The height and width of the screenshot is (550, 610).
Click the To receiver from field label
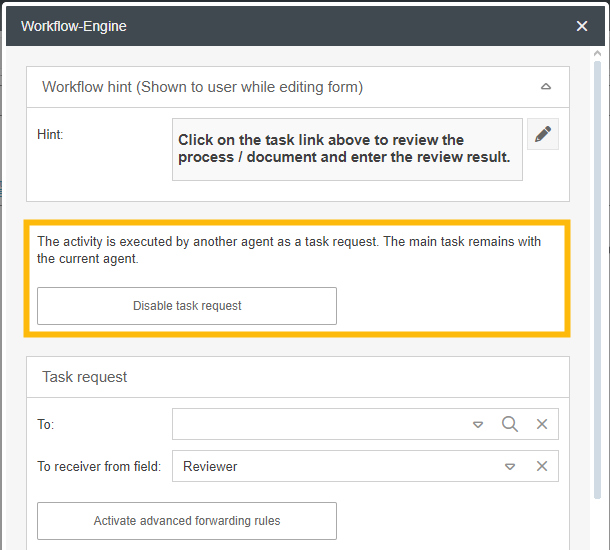[99, 466]
